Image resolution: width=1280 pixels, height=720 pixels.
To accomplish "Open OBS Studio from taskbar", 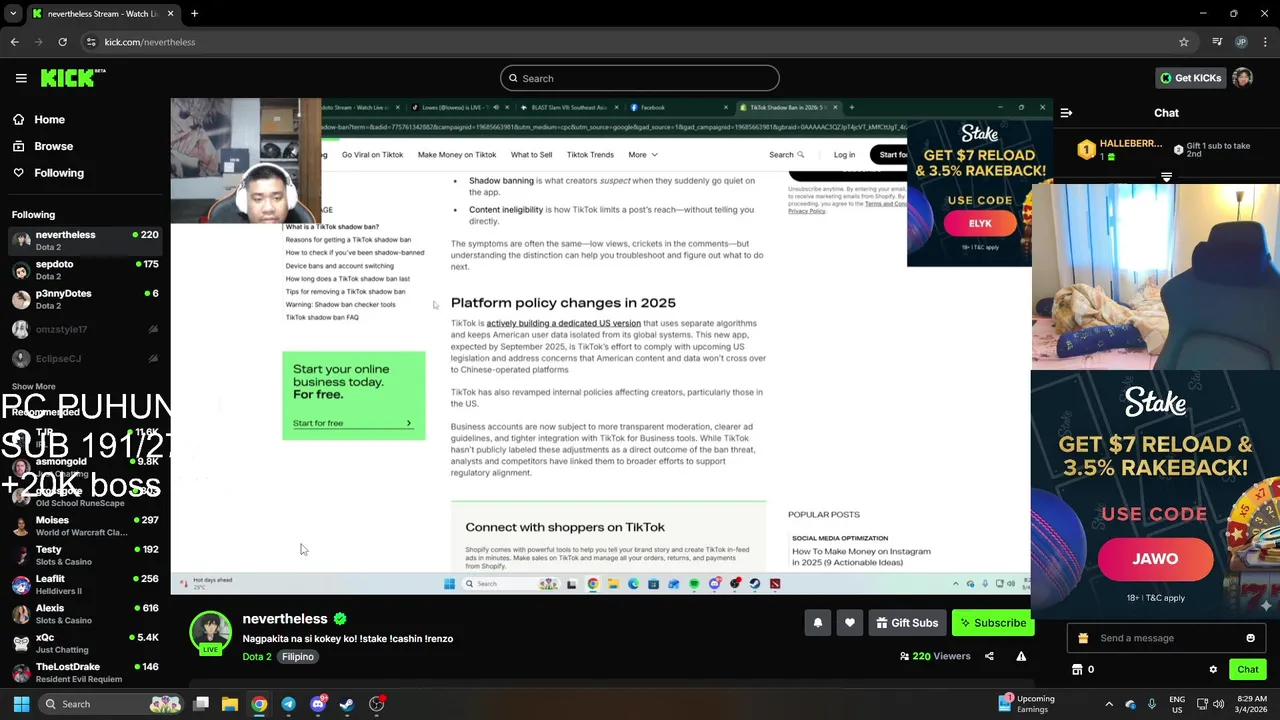I will tap(376, 704).
